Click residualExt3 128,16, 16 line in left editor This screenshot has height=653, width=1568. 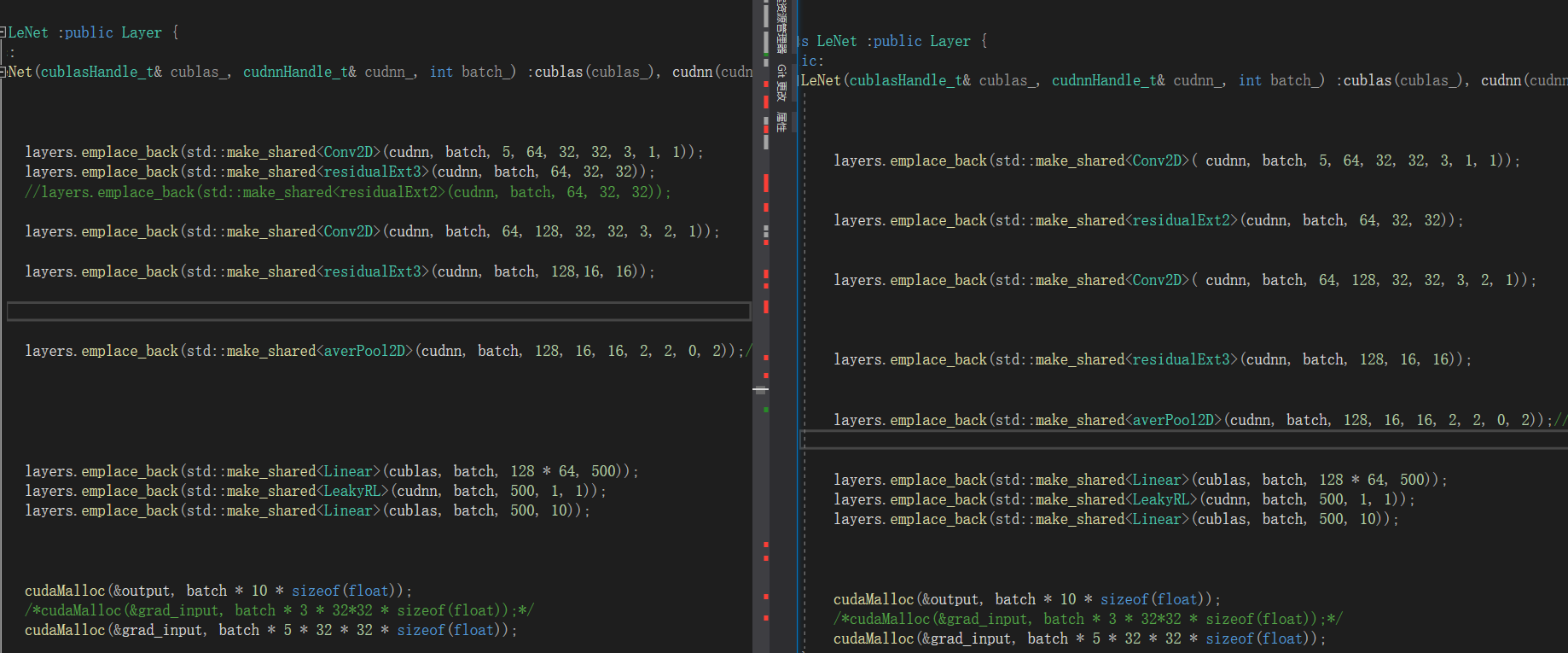[x=340, y=271]
